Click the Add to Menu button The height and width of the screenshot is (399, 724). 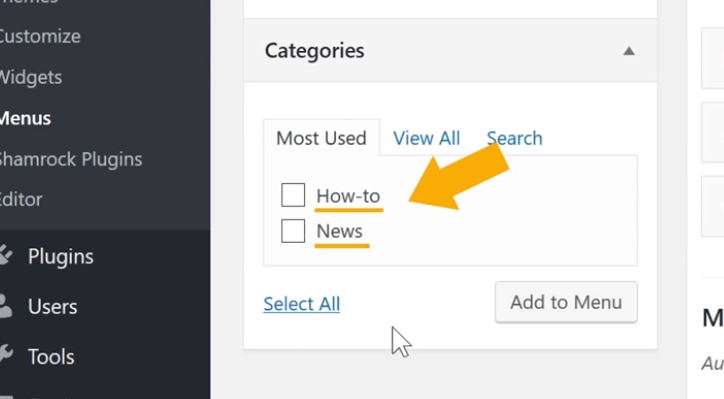566,302
